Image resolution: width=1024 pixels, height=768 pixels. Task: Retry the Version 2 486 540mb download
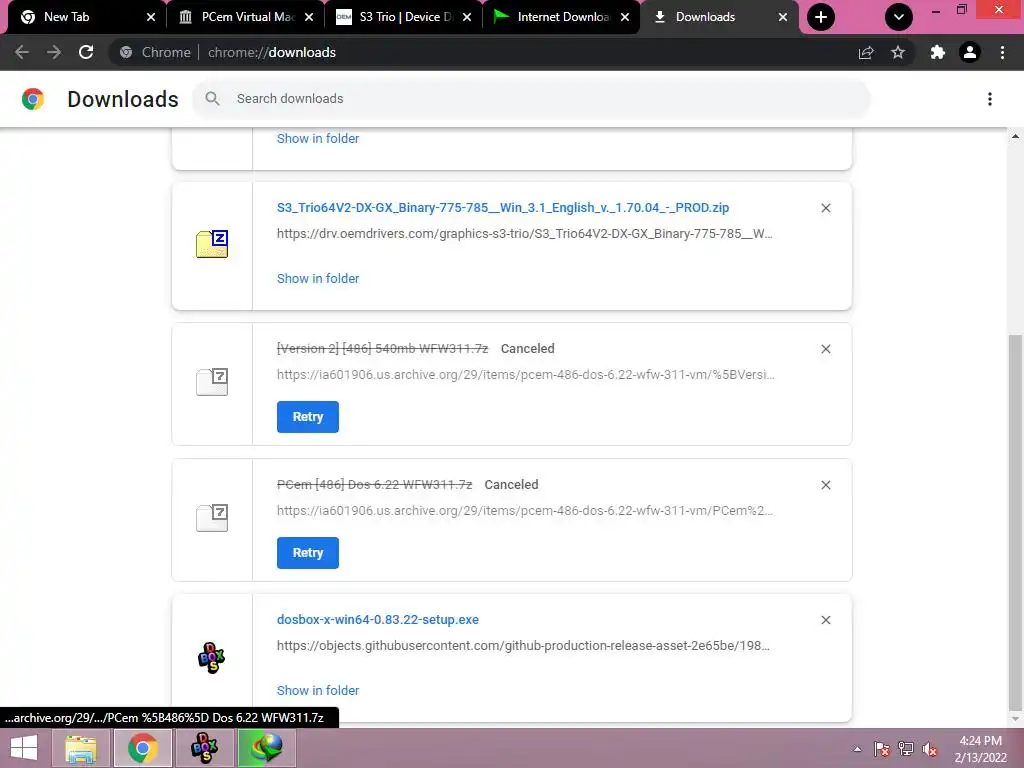point(308,417)
